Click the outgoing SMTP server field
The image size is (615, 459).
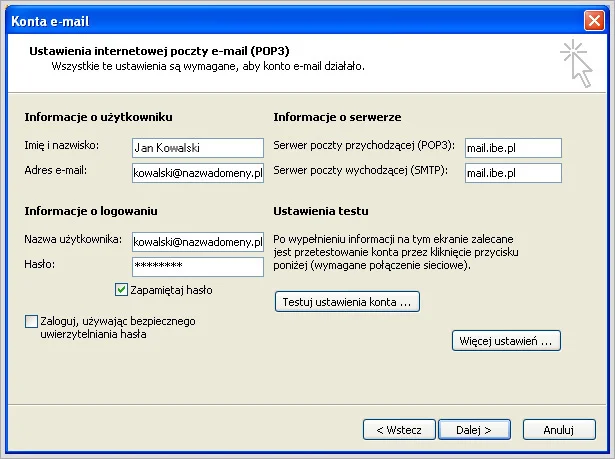tap(512, 172)
